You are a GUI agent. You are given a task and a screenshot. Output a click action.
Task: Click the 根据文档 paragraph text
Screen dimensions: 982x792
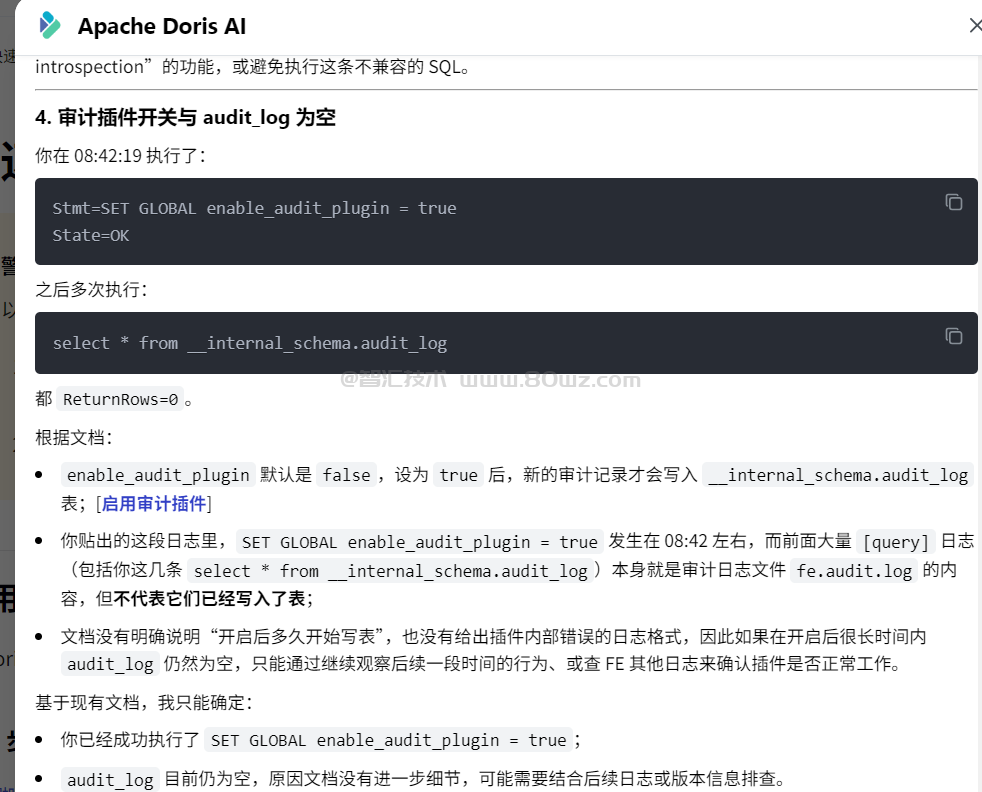click(x=74, y=437)
